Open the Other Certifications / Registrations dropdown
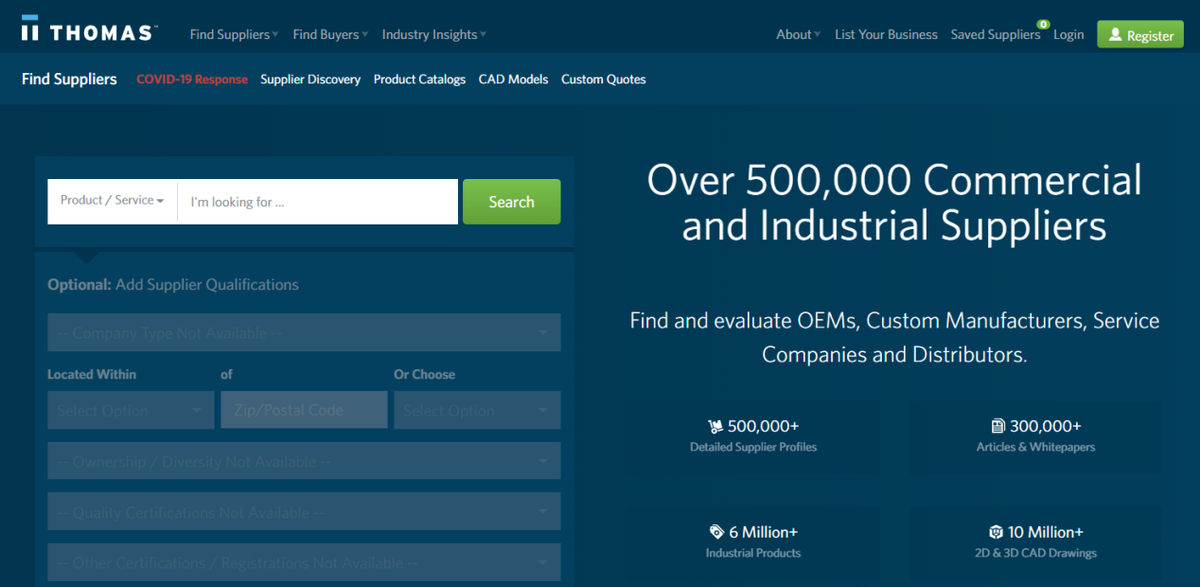Viewport: 1200px width, 587px height. tap(304, 562)
